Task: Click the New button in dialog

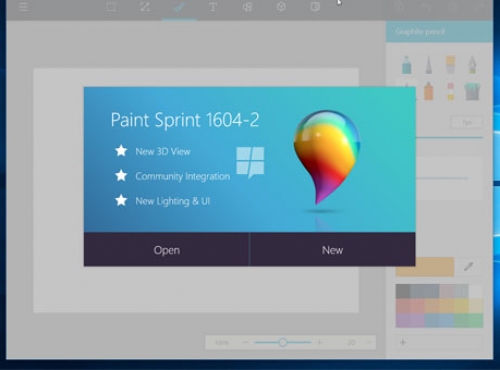Action: [332, 249]
